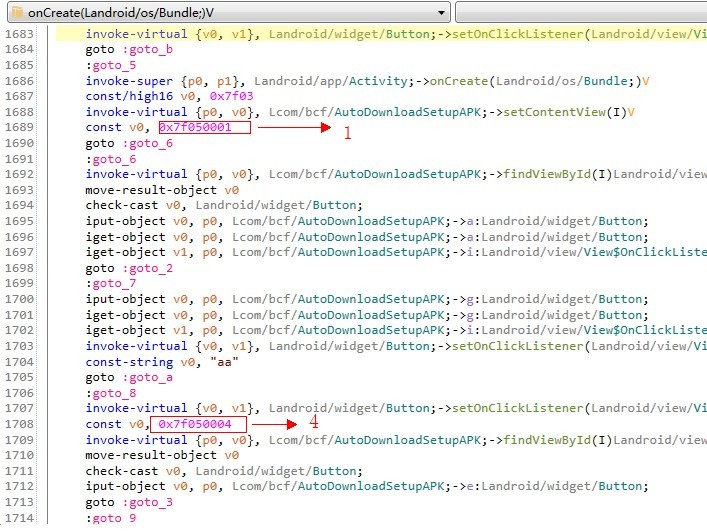Open the onCreate method dropdown arrow
Image resolution: width=707 pixels, height=531 pixels.
tap(441, 13)
